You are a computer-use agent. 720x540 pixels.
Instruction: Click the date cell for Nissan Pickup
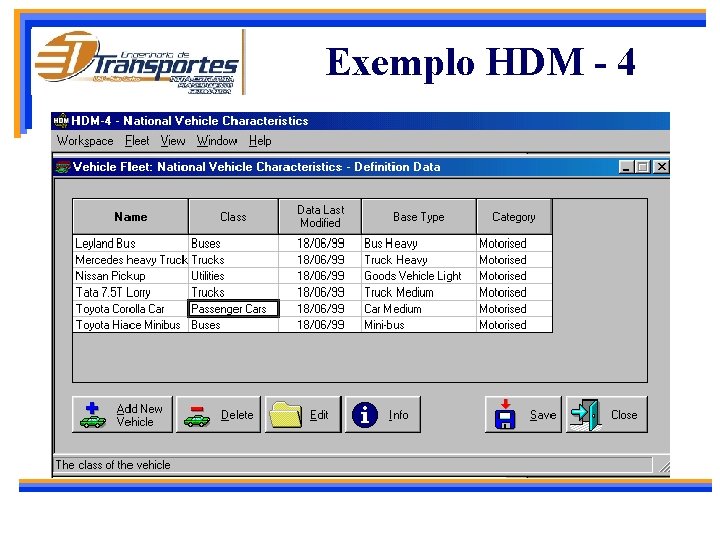[320, 276]
